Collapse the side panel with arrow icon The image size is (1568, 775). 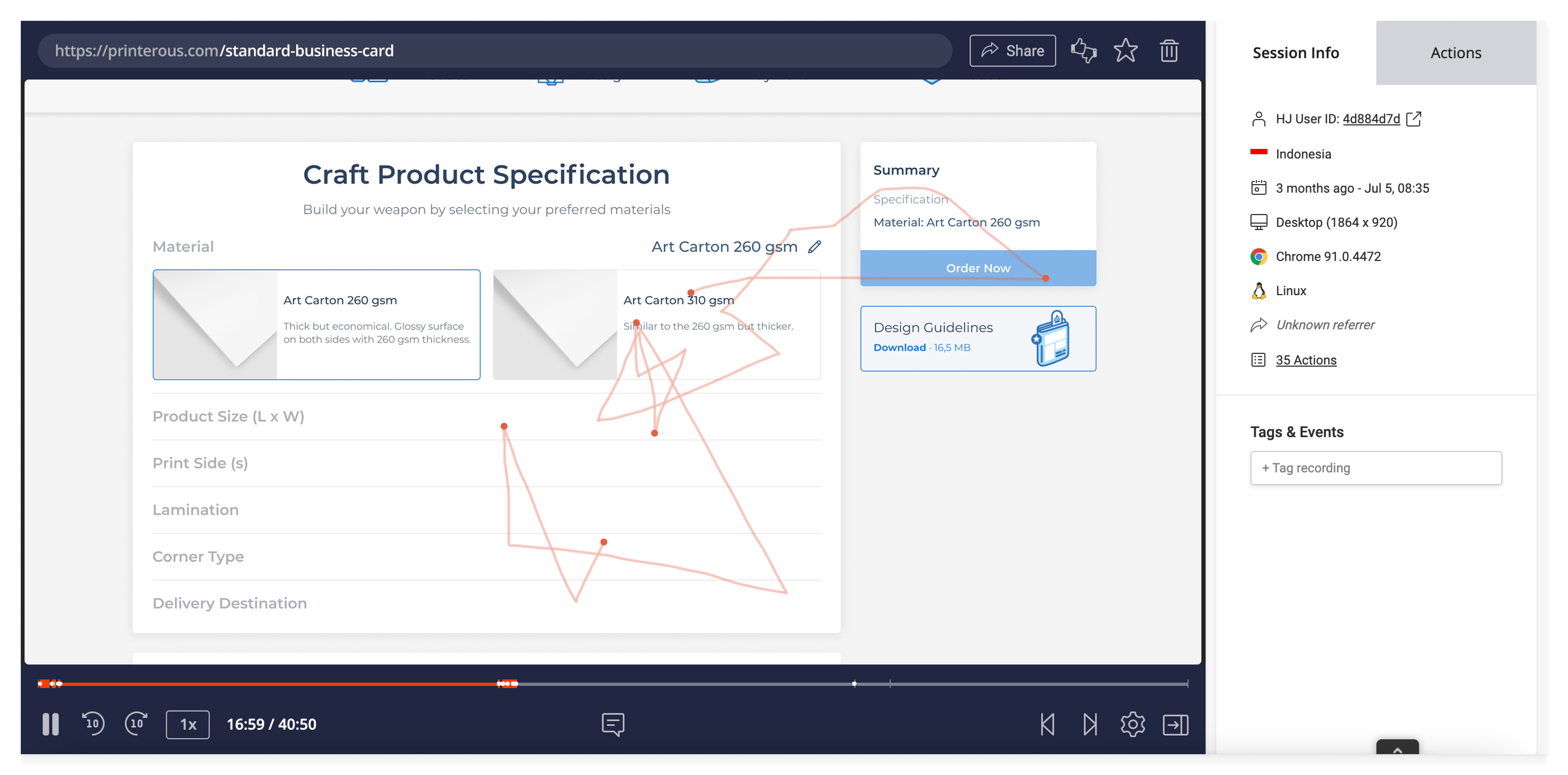point(1175,725)
